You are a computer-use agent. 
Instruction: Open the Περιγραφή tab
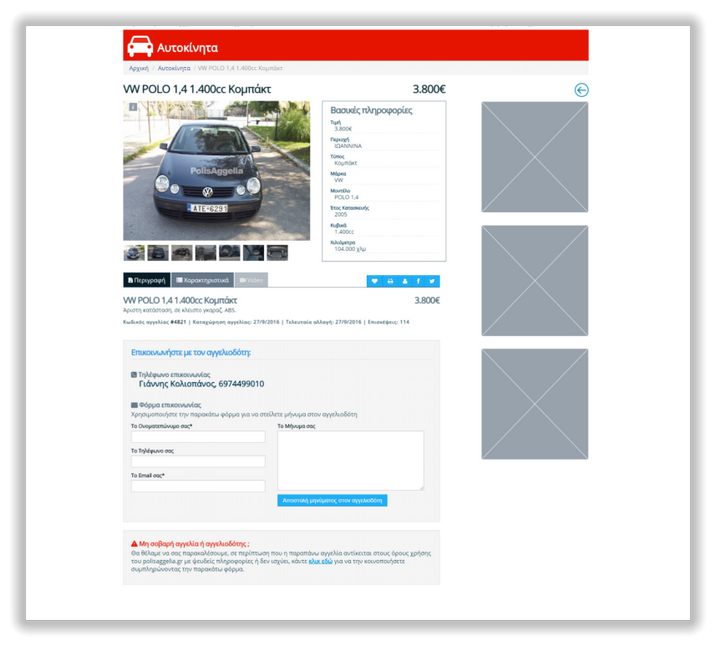pyautogui.click(x=146, y=280)
